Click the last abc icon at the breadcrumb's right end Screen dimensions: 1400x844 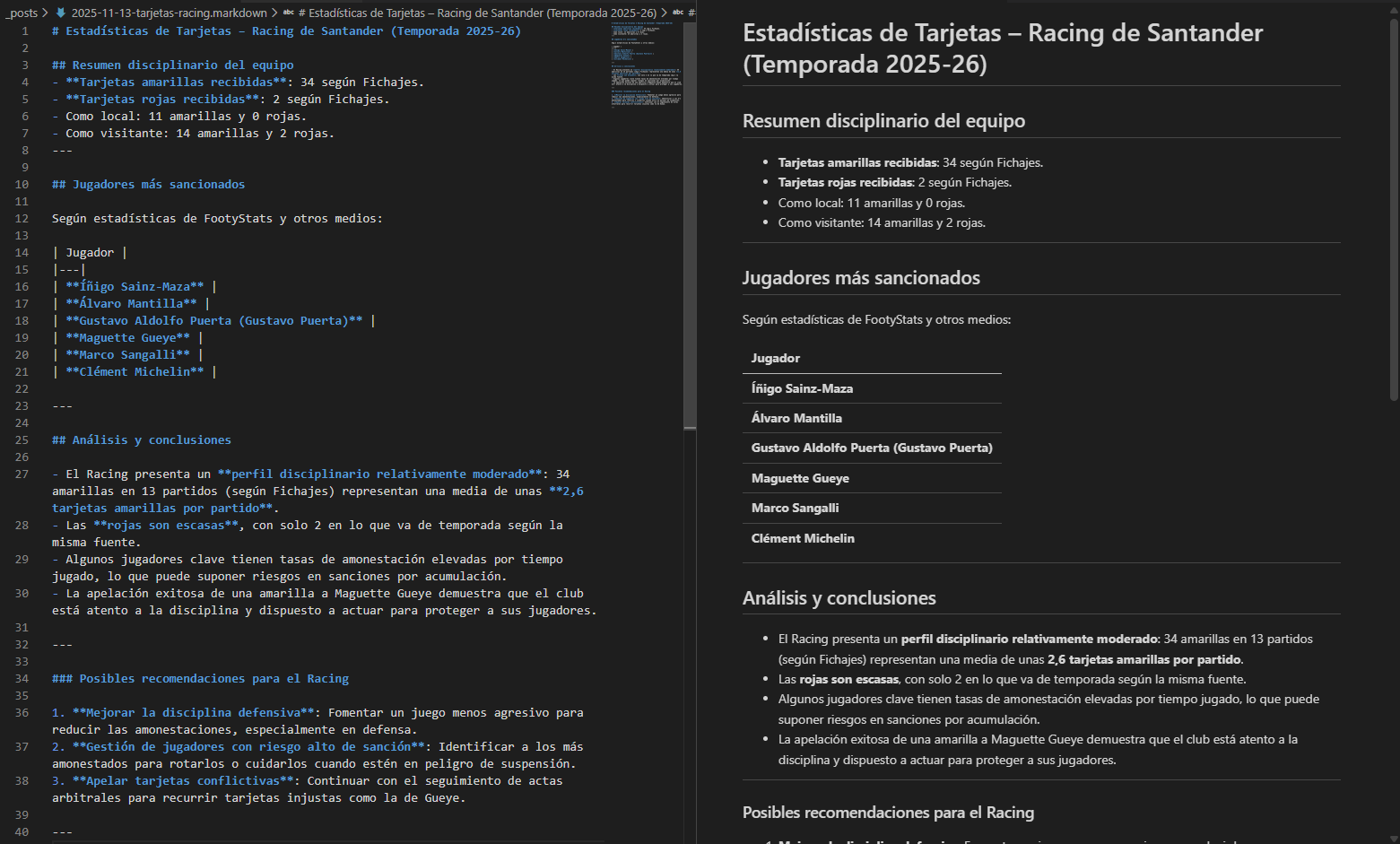678,13
